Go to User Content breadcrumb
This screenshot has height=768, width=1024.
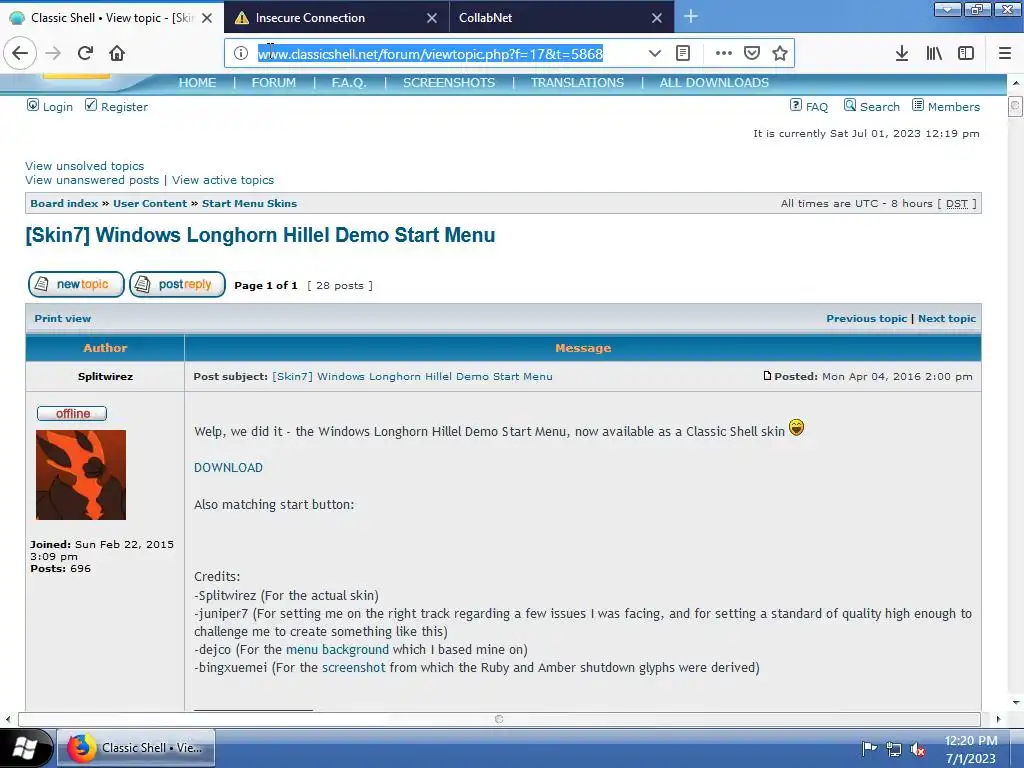(x=150, y=203)
